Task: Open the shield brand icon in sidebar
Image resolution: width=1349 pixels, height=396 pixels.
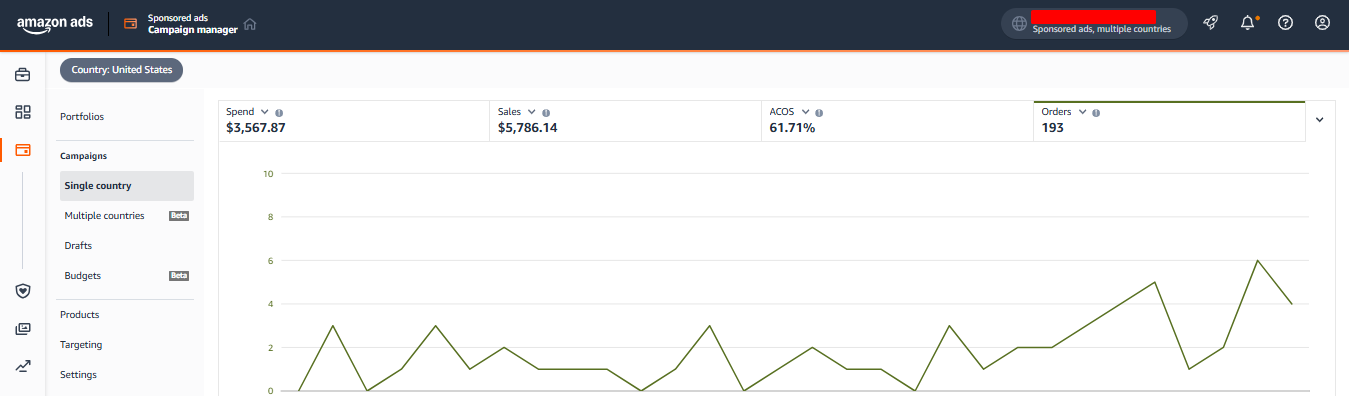Action: click(x=22, y=290)
